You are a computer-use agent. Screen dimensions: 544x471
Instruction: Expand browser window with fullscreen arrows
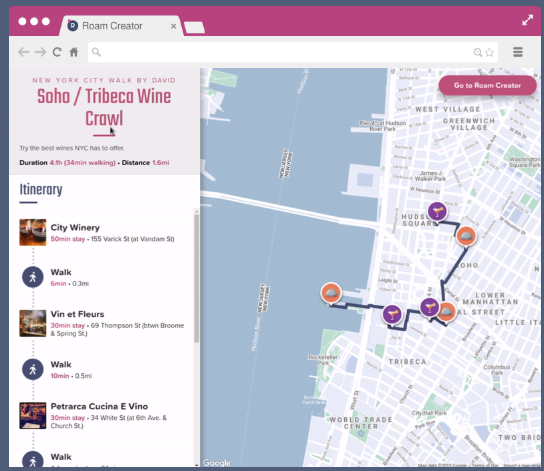pyautogui.click(x=527, y=20)
